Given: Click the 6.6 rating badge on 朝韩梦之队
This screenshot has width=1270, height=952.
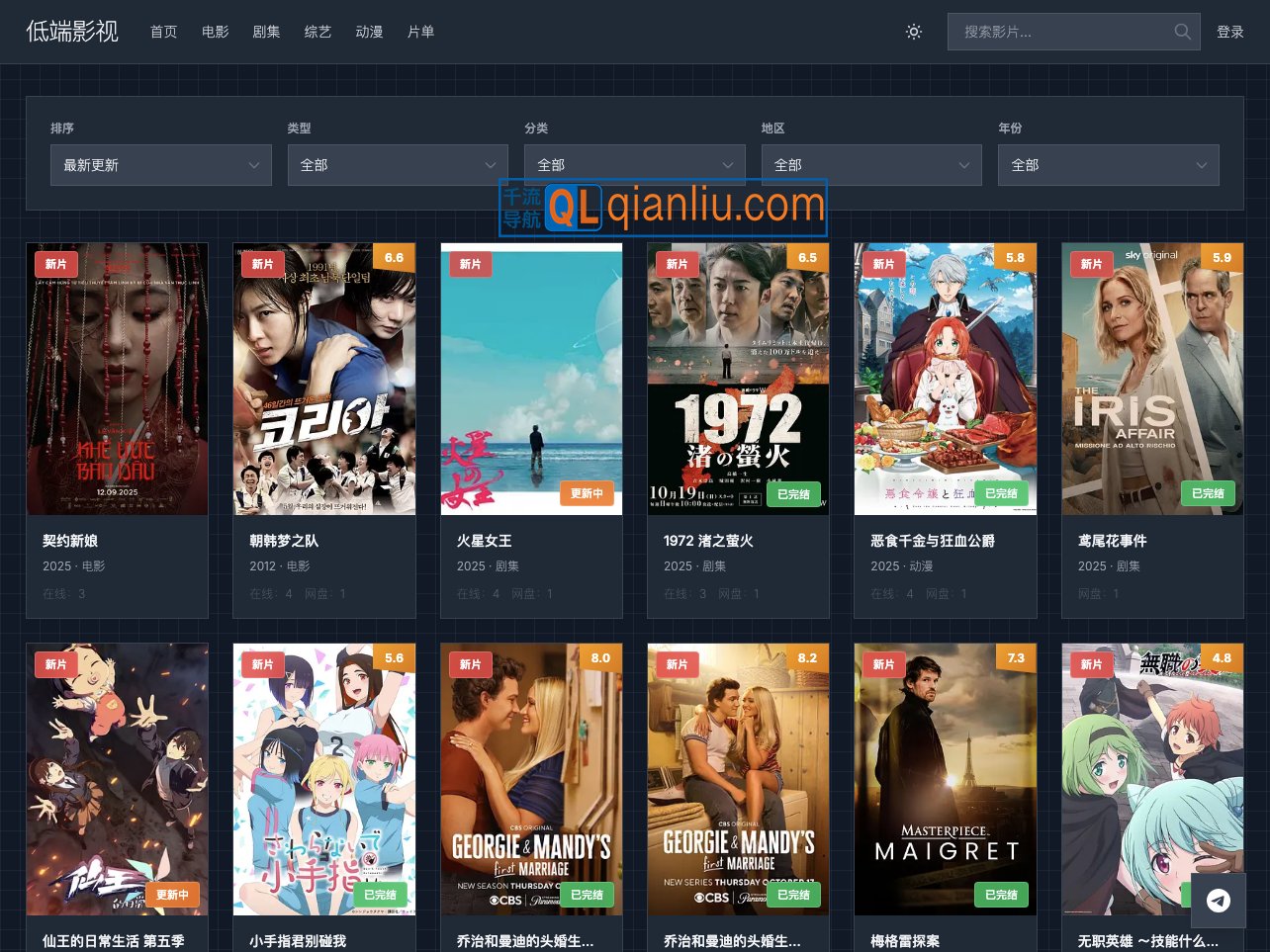Looking at the screenshot, I should coord(394,258).
